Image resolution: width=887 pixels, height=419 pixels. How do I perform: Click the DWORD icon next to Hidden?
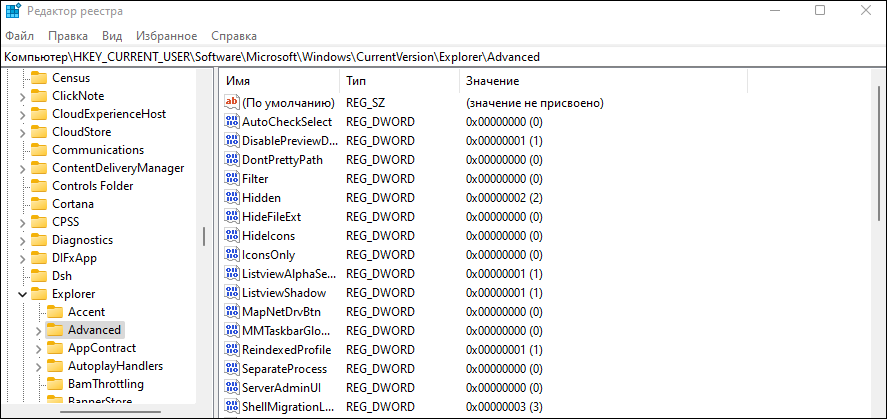[232, 198]
